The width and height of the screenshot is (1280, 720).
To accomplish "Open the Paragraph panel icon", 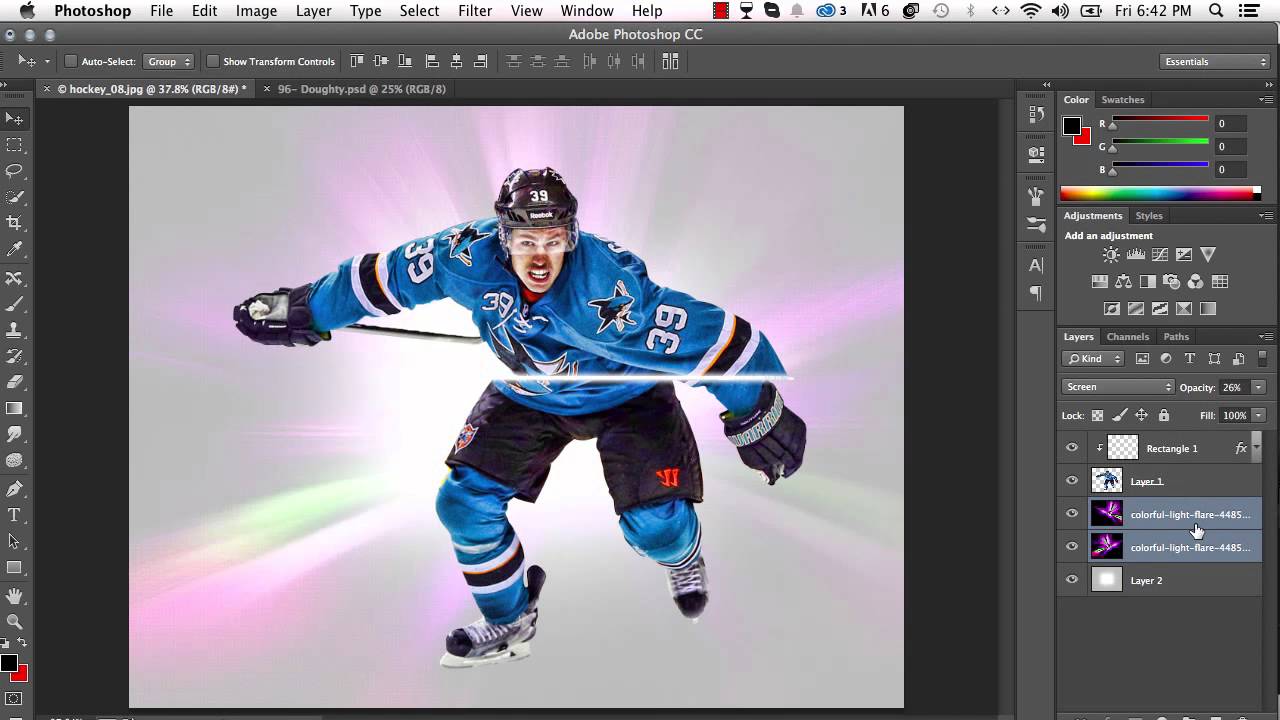I will pyautogui.click(x=1036, y=293).
